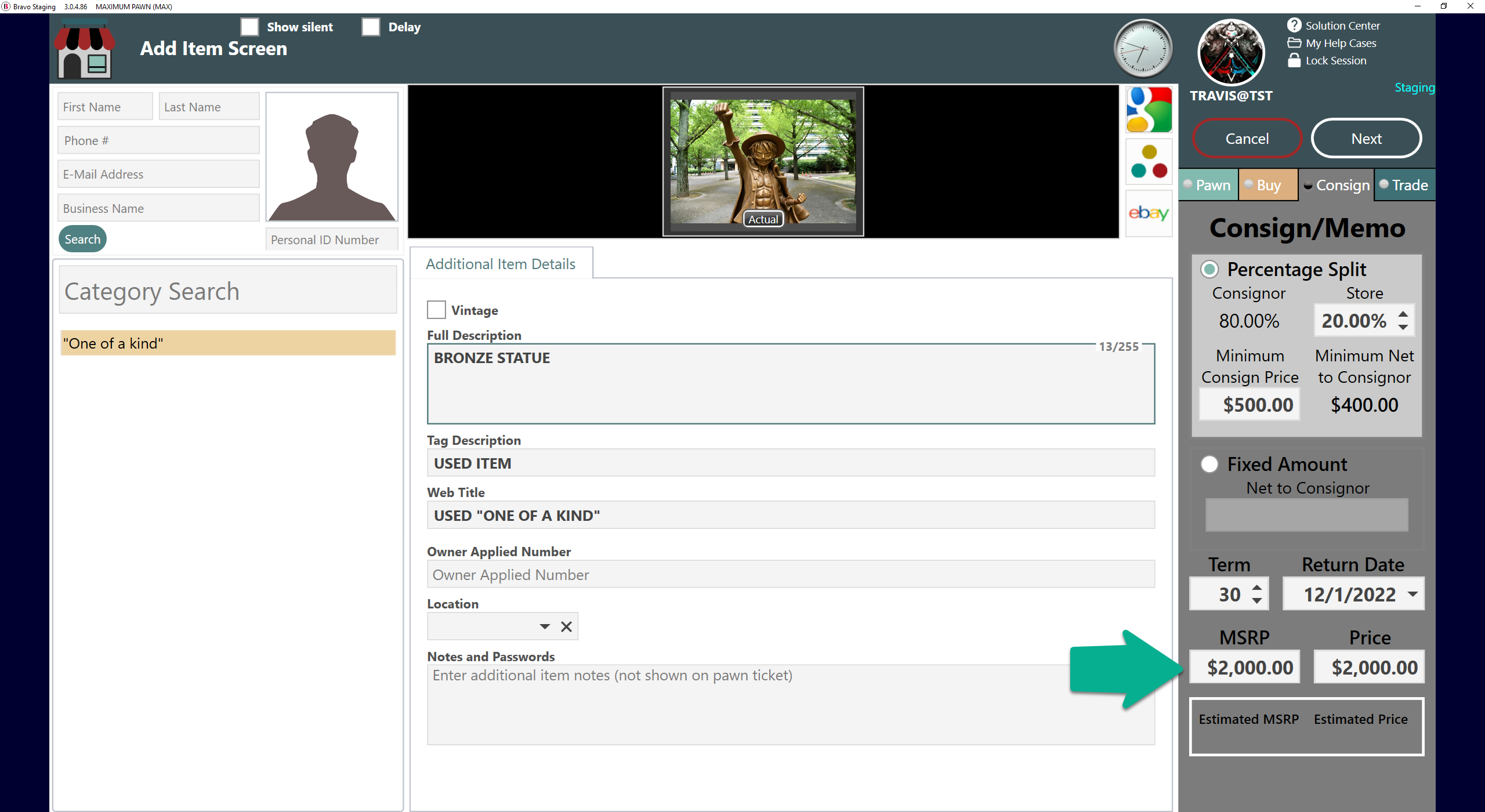Image resolution: width=1485 pixels, height=812 pixels.
Task: Select the "One of a kind" category row
Action: [x=228, y=343]
